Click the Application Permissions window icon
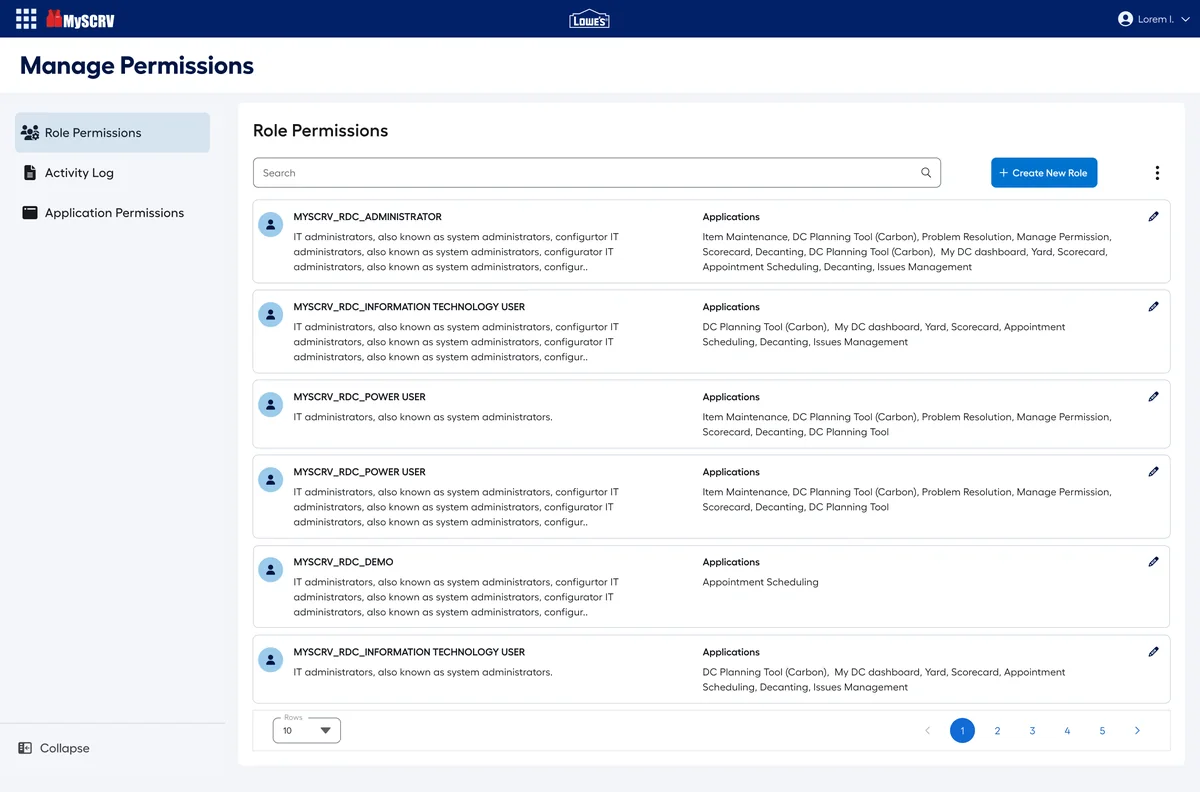 [30, 213]
